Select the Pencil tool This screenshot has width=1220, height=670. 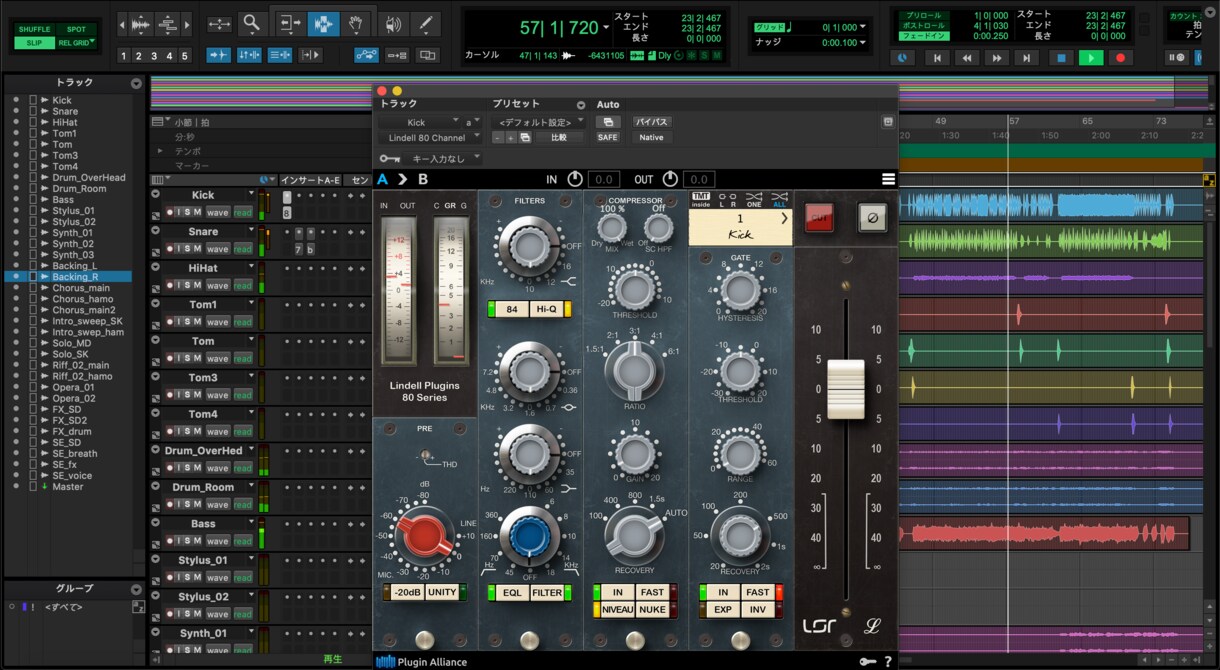point(425,23)
